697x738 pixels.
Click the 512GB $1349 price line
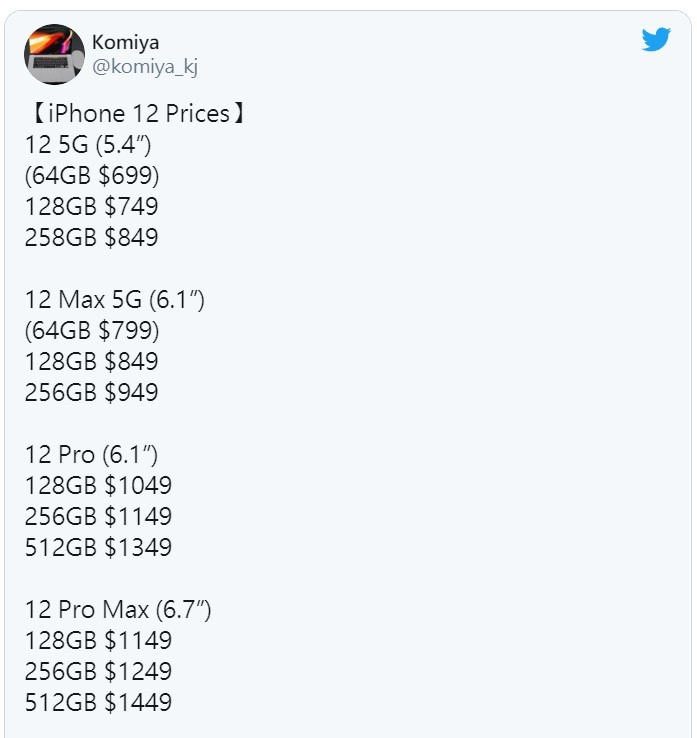pos(98,548)
